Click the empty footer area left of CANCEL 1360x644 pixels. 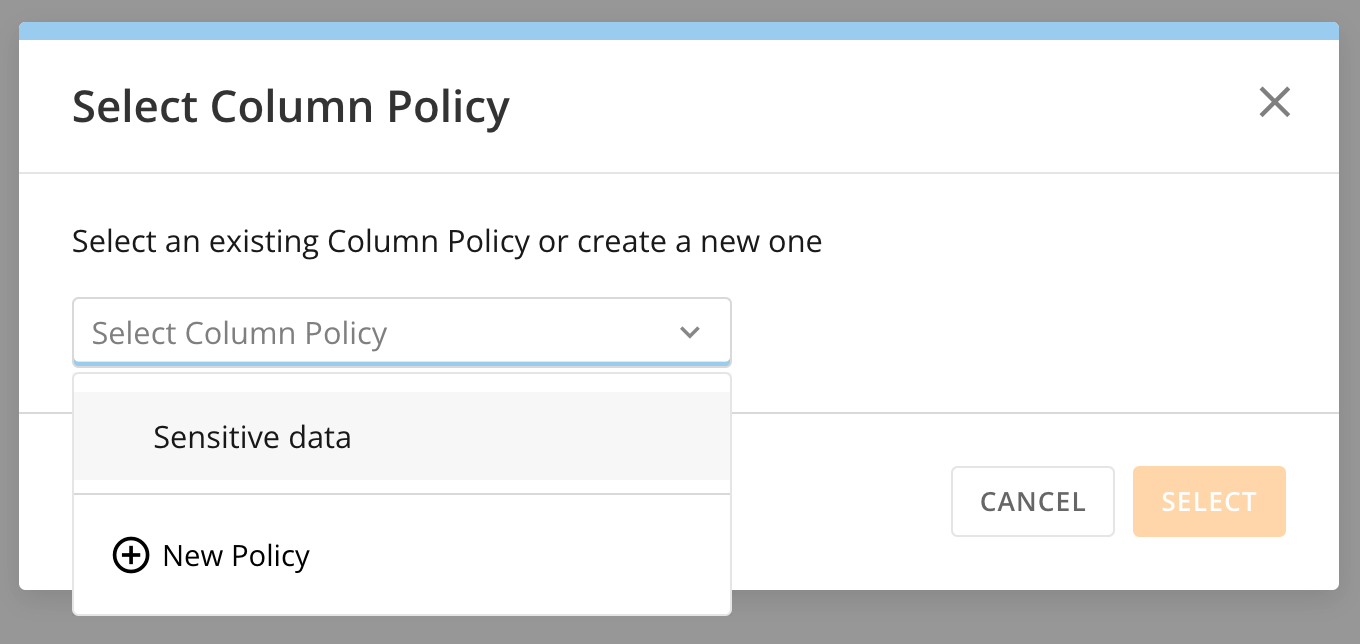click(x=840, y=501)
